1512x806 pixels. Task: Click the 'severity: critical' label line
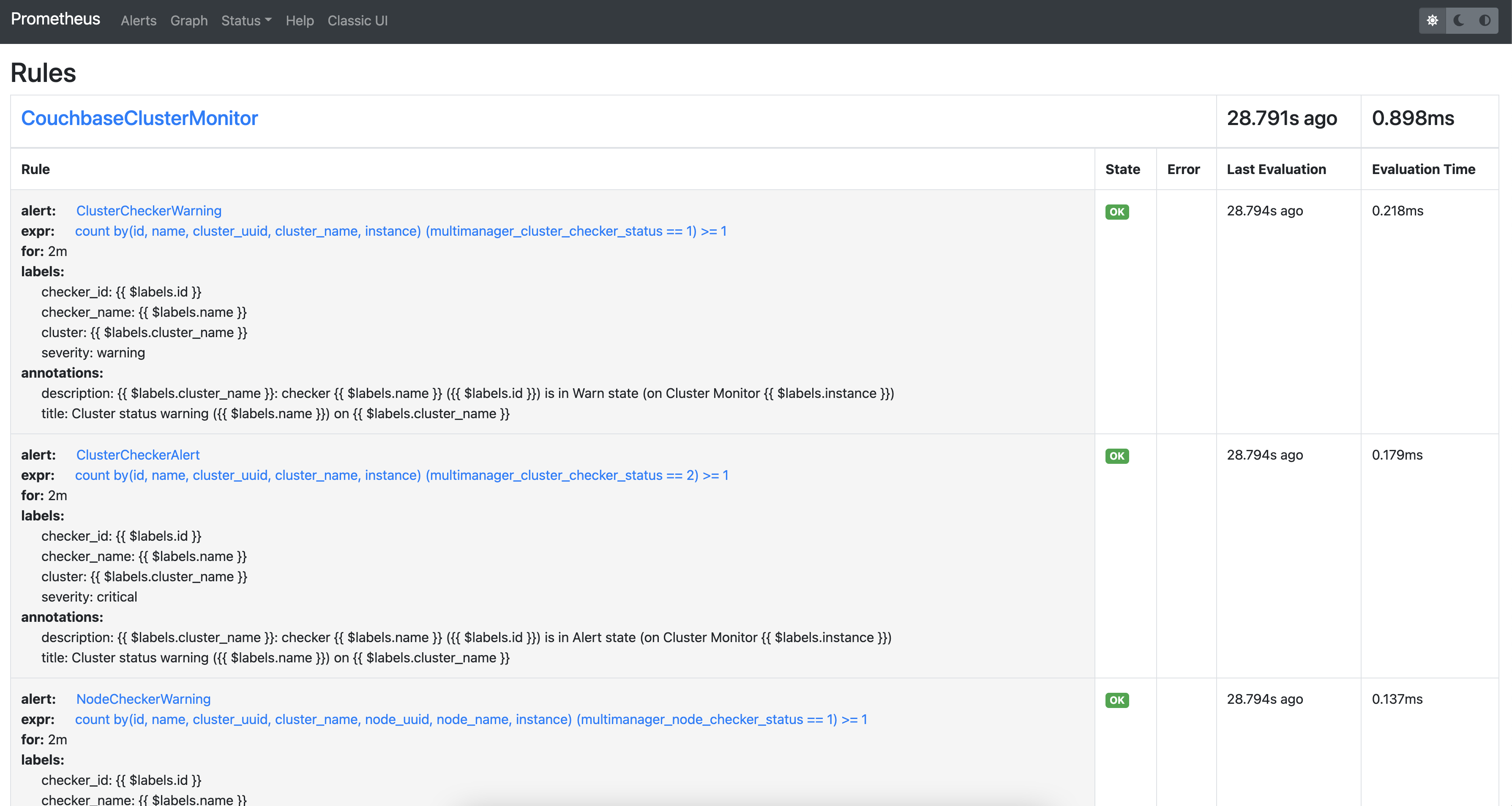89,596
